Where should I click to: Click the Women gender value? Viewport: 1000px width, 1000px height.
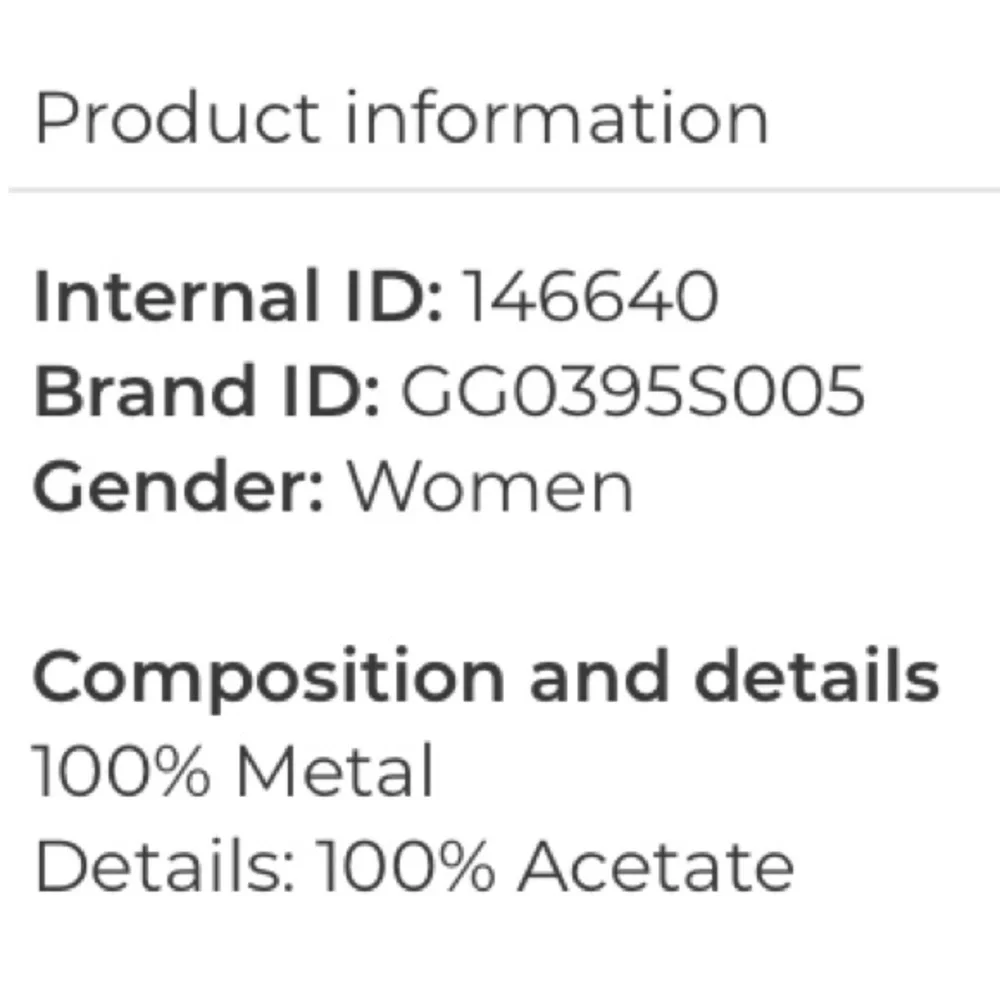(x=489, y=486)
